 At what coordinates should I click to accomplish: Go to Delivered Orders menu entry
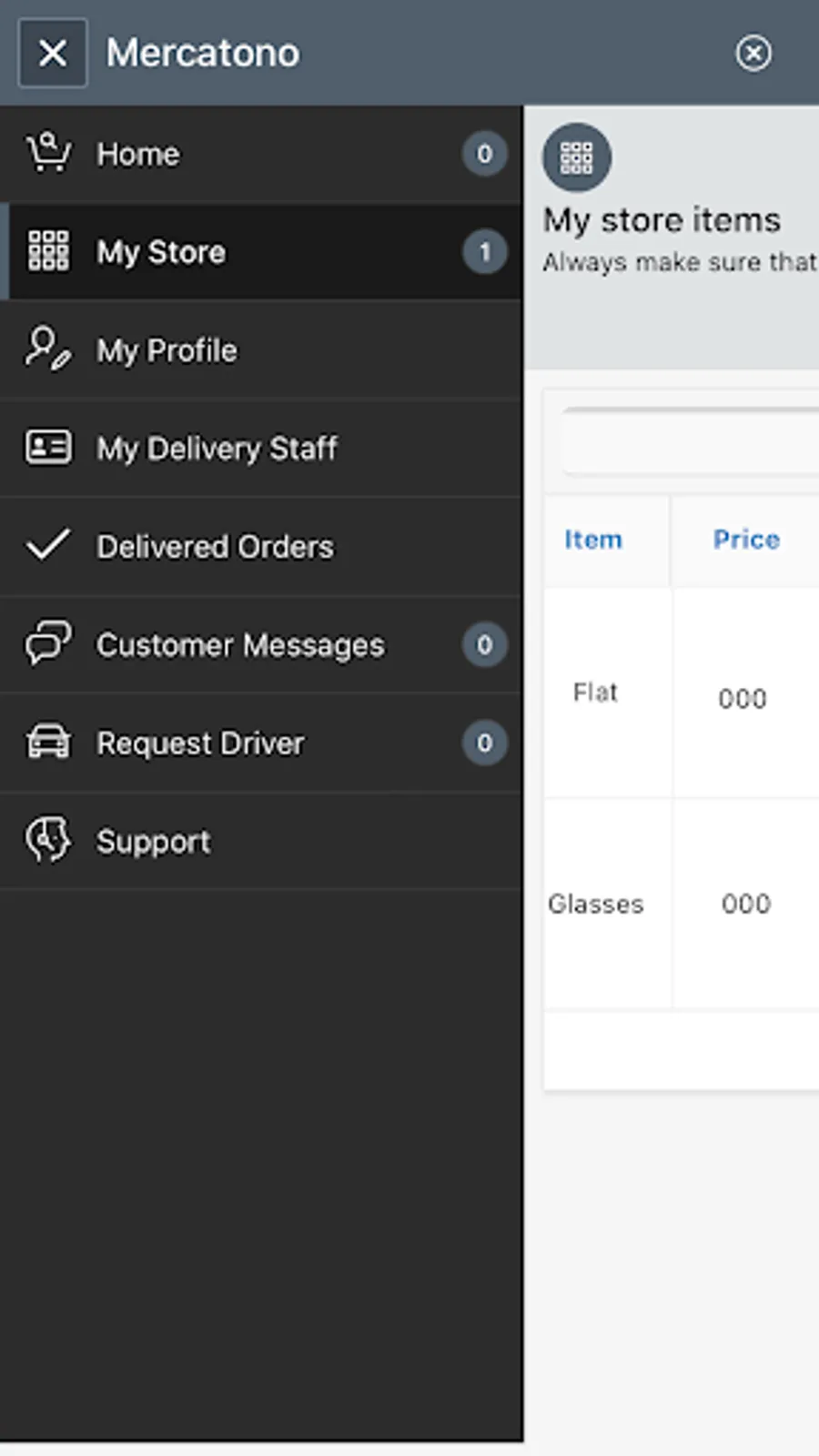tap(216, 547)
